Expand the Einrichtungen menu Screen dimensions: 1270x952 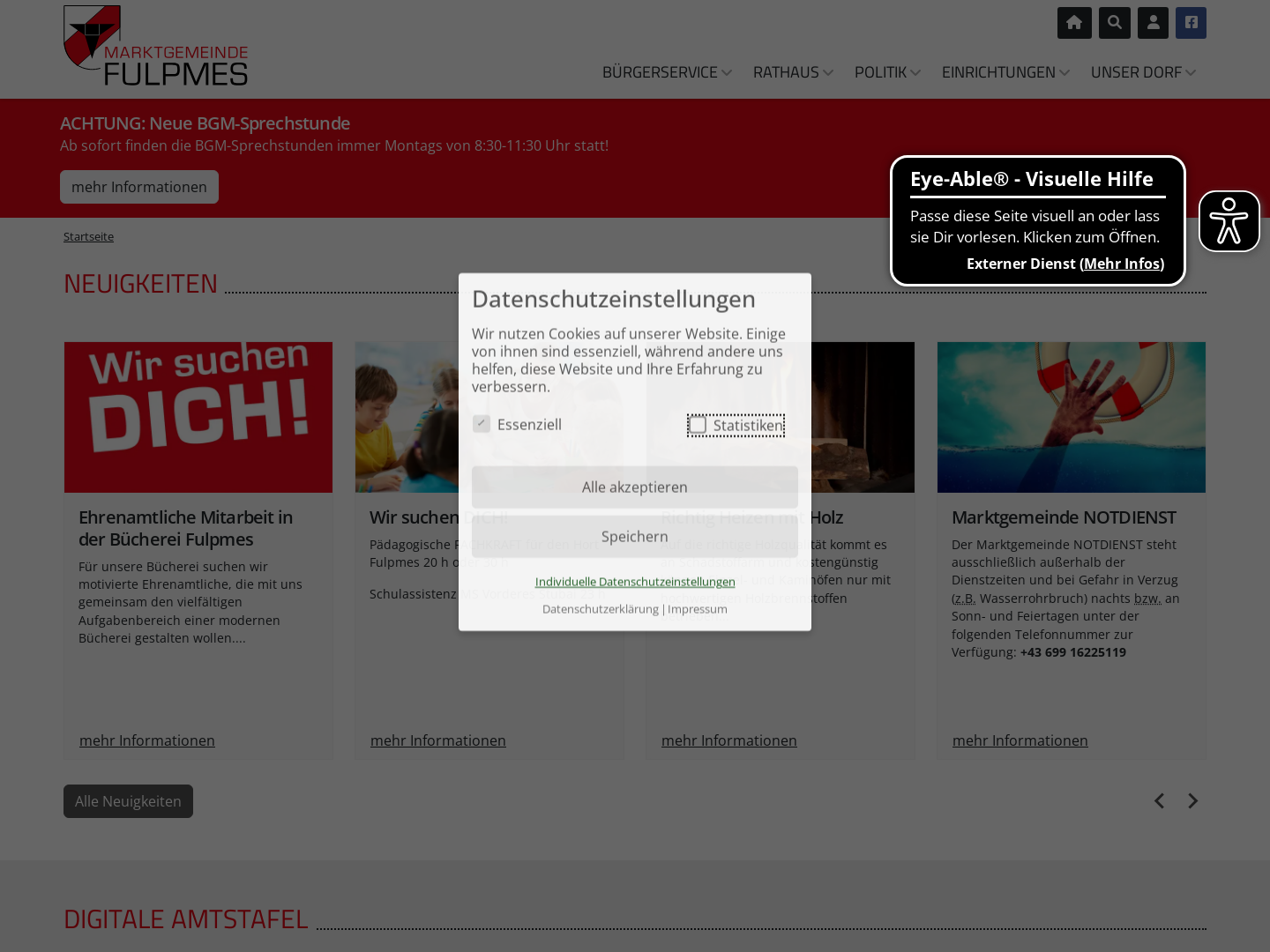point(1005,72)
